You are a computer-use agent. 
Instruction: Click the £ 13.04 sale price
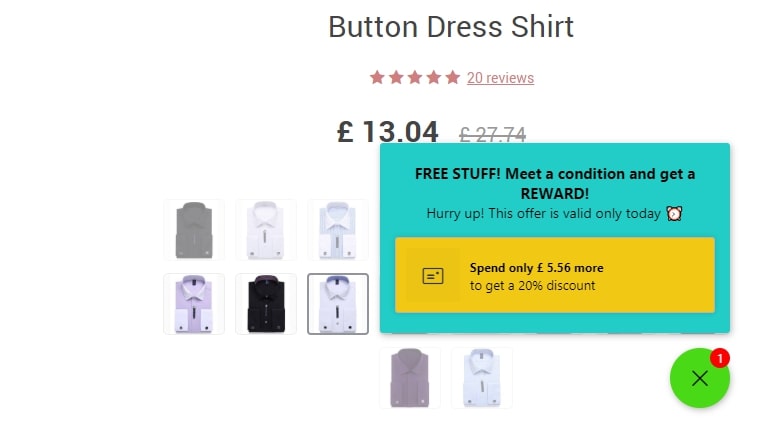pos(388,132)
